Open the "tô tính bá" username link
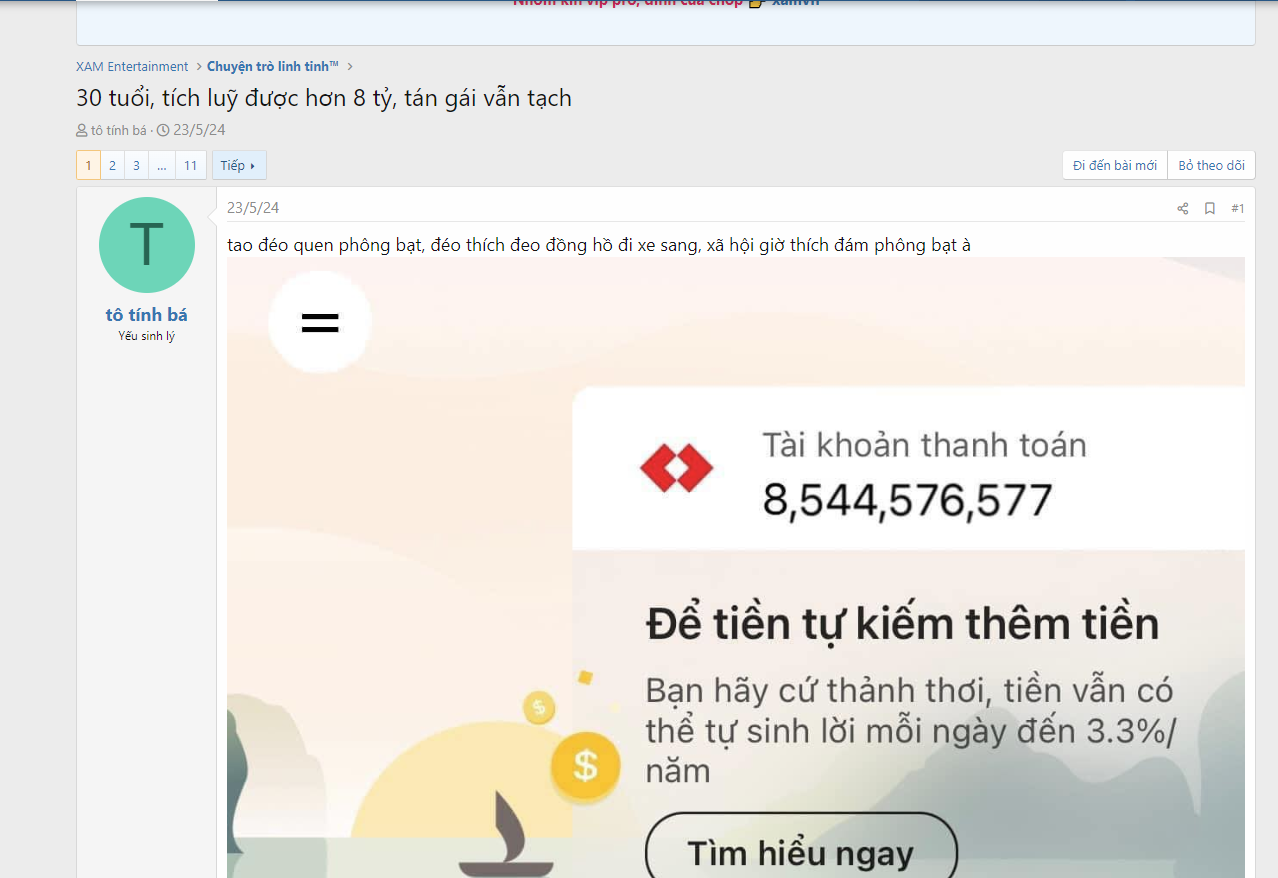The width and height of the screenshot is (1278, 878). point(146,314)
